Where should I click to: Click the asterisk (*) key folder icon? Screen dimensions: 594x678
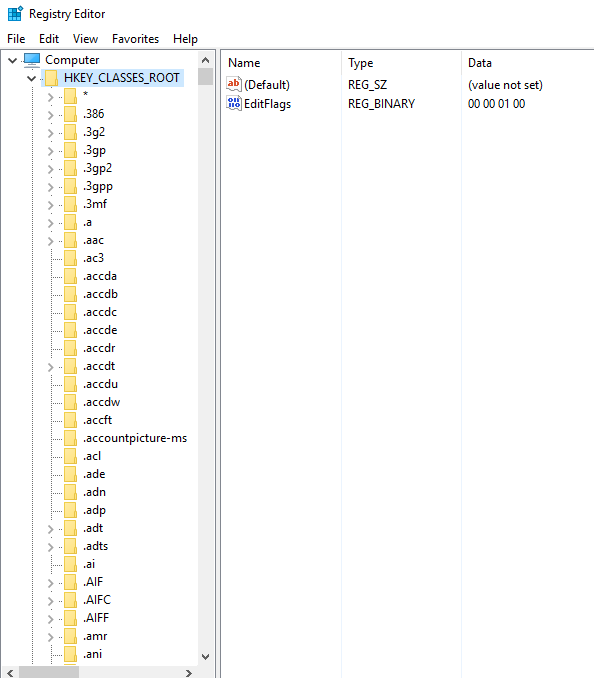[x=70, y=96]
